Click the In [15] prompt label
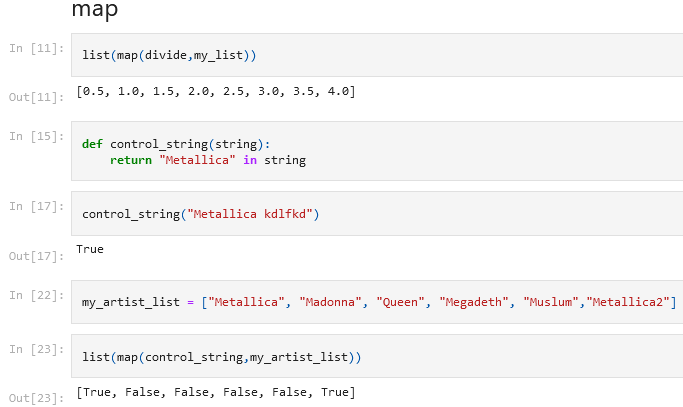 coord(37,136)
